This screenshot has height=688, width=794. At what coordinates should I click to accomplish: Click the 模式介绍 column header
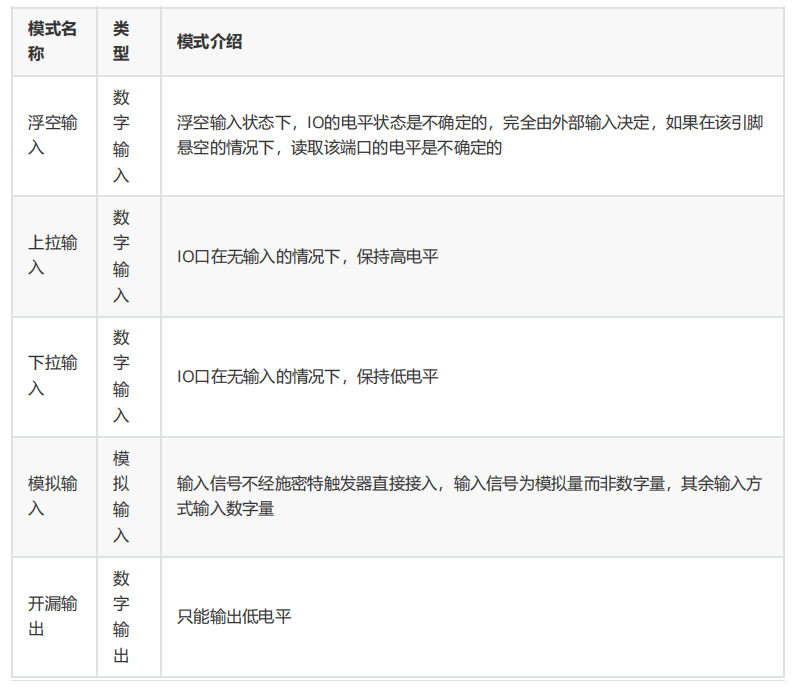(x=472, y=42)
